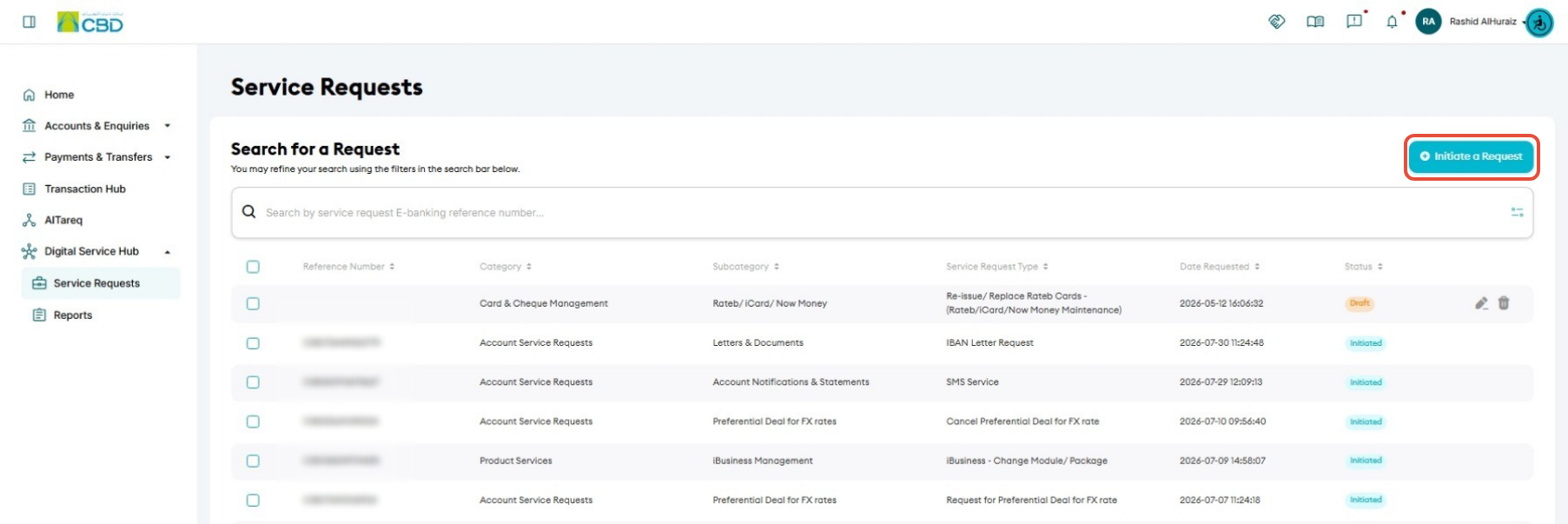This screenshot has height=524, width=1568.
Task: Click the Transaction Hub icon
Action: [x=29, y=189]
